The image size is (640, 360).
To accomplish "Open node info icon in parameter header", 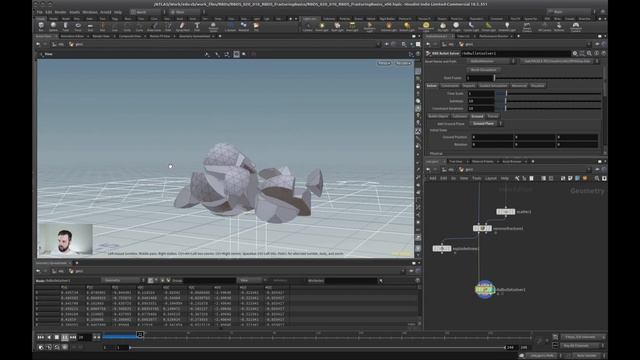I will [x=597, y=53].
